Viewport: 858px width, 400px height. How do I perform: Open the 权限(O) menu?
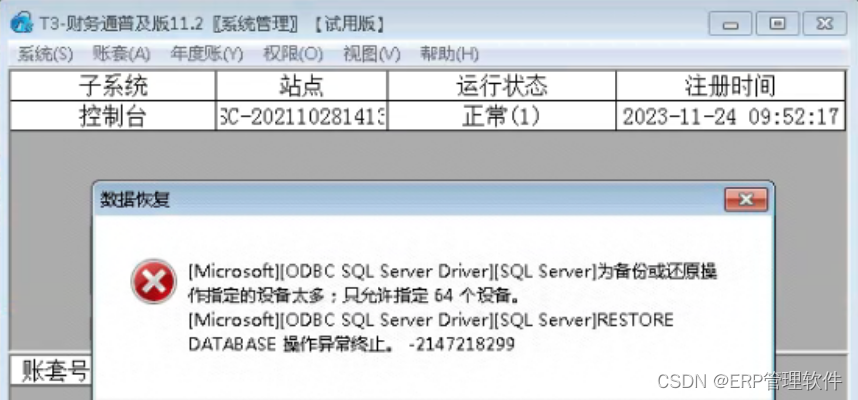point(293,54)
